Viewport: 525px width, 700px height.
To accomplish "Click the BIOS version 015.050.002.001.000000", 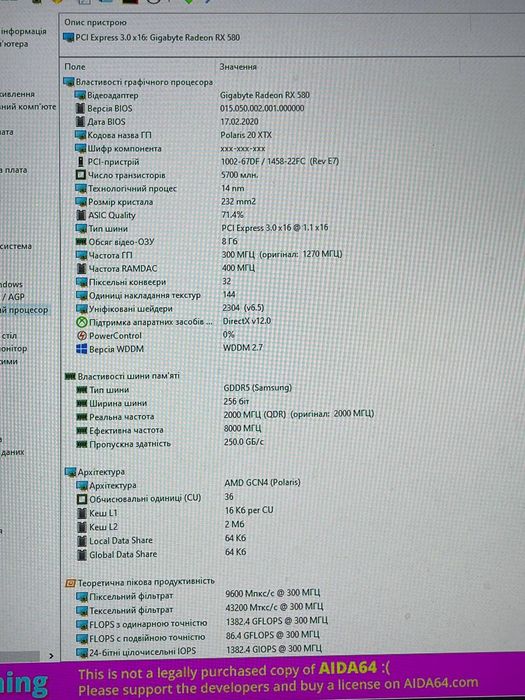I will tap(262, 108).
